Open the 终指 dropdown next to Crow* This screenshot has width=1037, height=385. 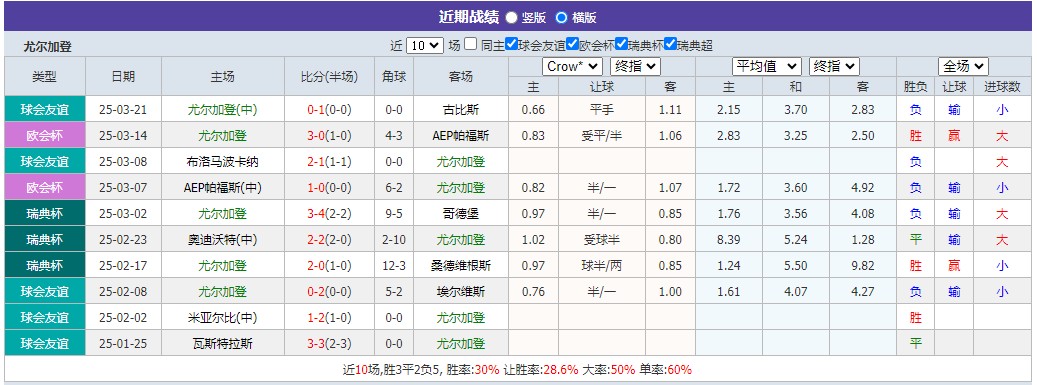click(x=635, y=66)
